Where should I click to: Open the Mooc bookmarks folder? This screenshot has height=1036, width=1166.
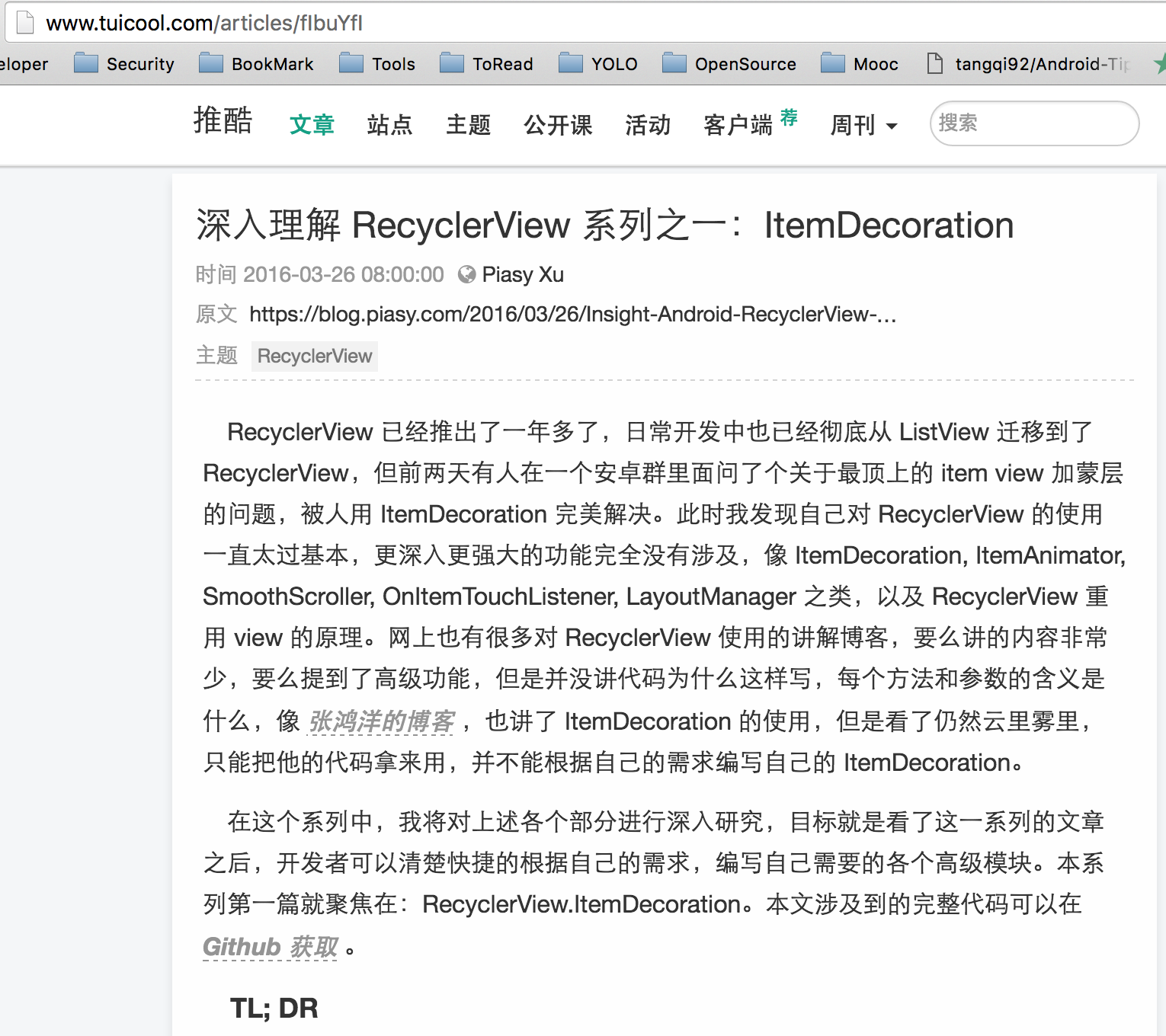click(x=860, y=64)
